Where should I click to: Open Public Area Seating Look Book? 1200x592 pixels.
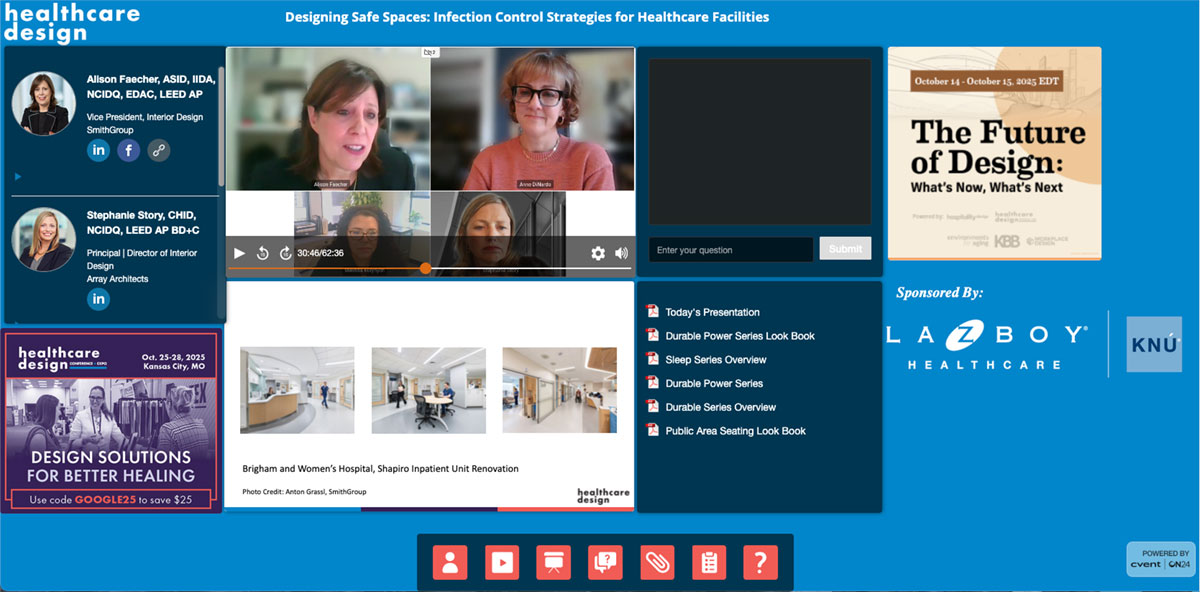pyautogui.click(x=735, y=431)
